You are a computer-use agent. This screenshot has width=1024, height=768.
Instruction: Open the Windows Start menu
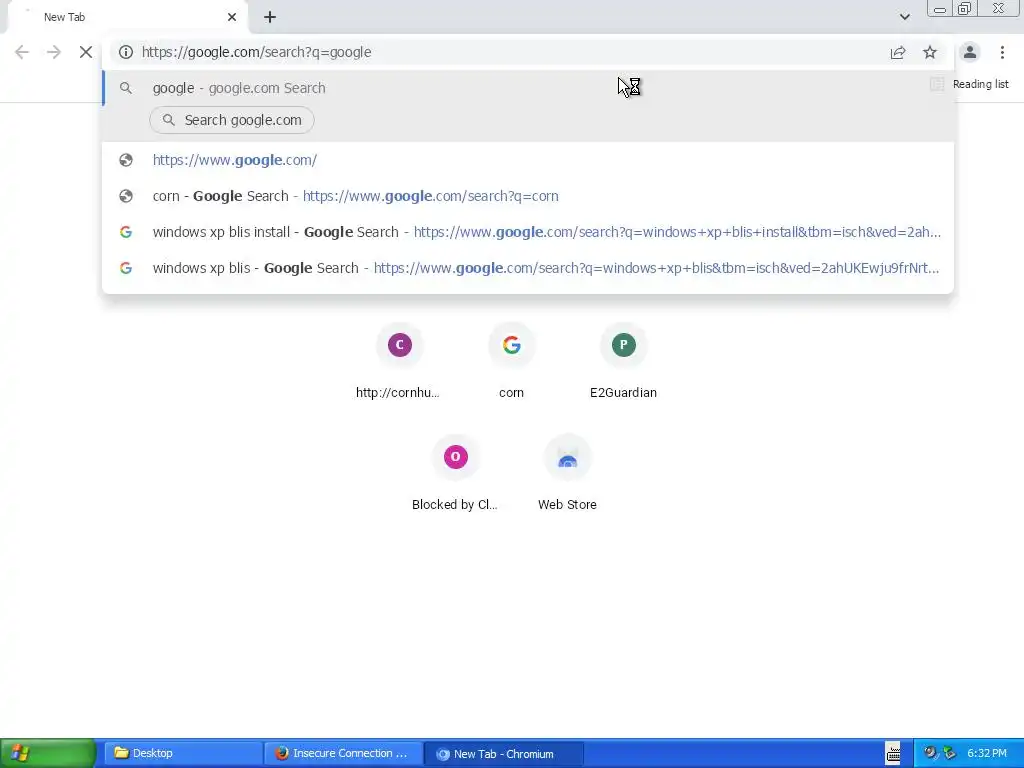click(48, 754)
